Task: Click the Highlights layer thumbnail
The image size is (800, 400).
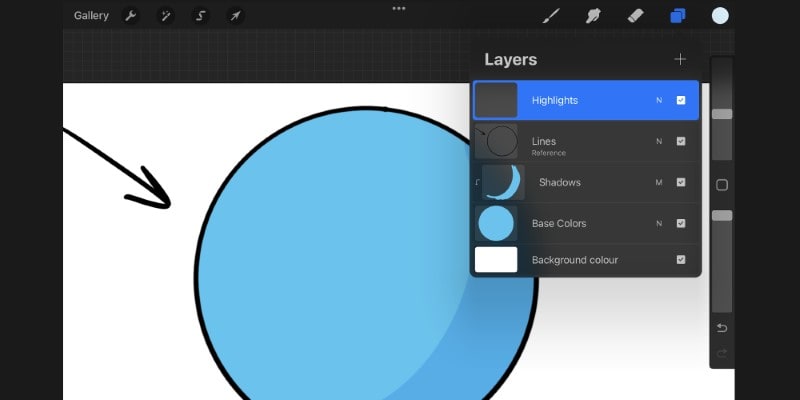Action: tap(496, 101)
